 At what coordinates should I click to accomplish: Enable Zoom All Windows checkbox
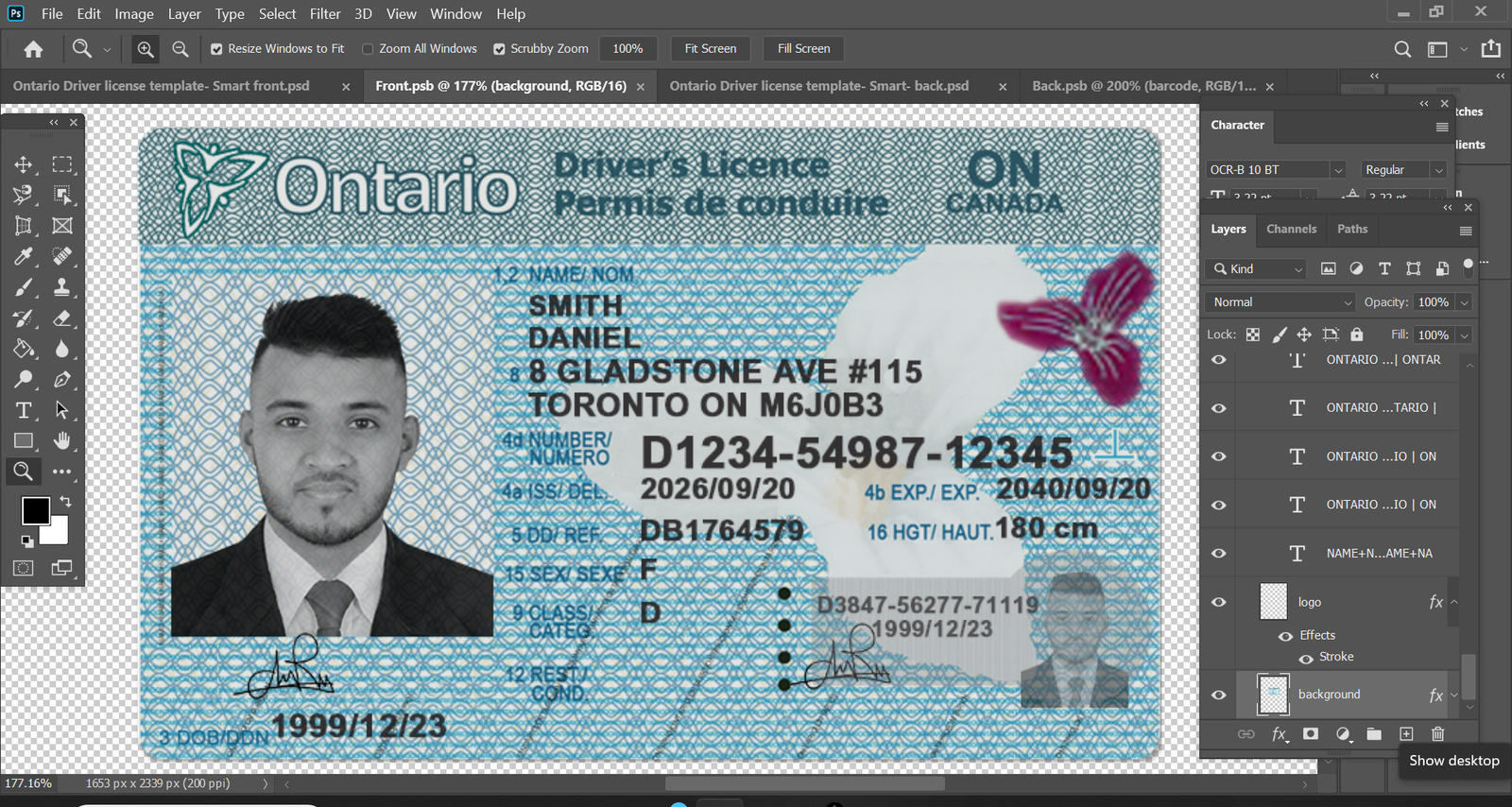[369, 49]
